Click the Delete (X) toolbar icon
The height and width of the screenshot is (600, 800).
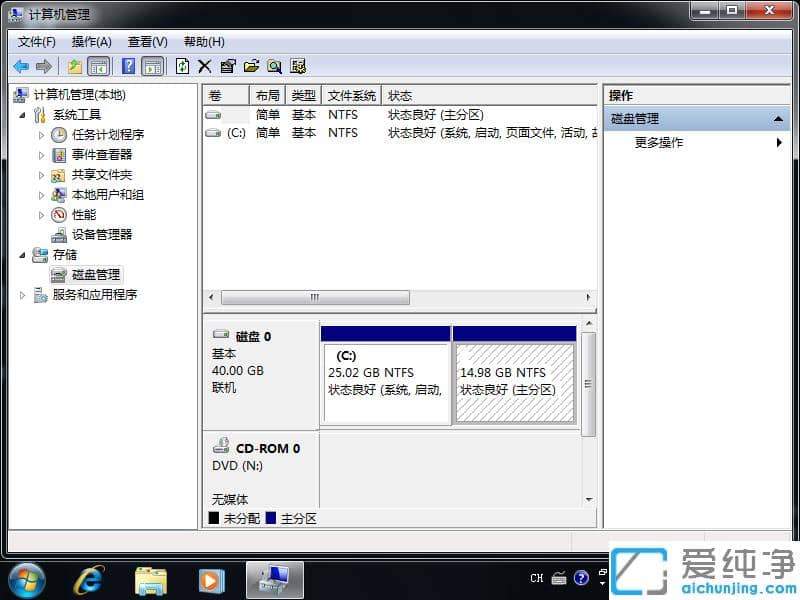[x=203, y=66]
